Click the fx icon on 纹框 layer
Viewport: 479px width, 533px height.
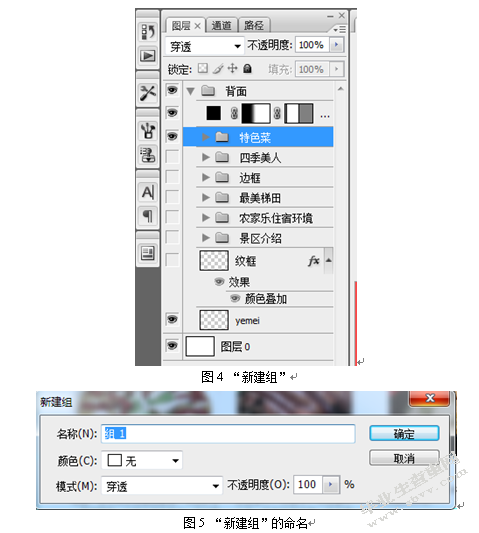tap(314, 261)
